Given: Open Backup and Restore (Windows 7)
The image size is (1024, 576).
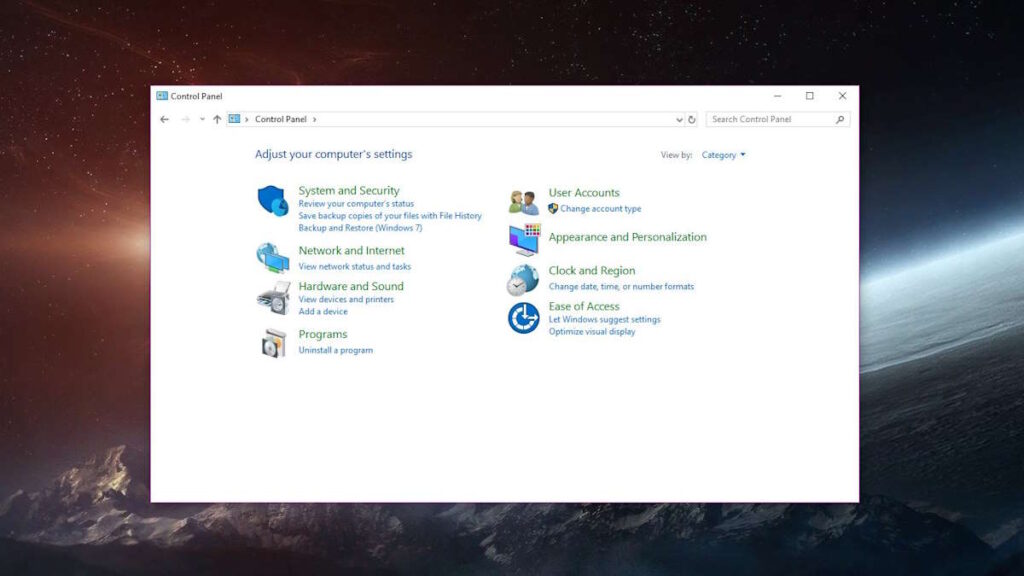Looking at the screenshot, I should tap(360, 228).
